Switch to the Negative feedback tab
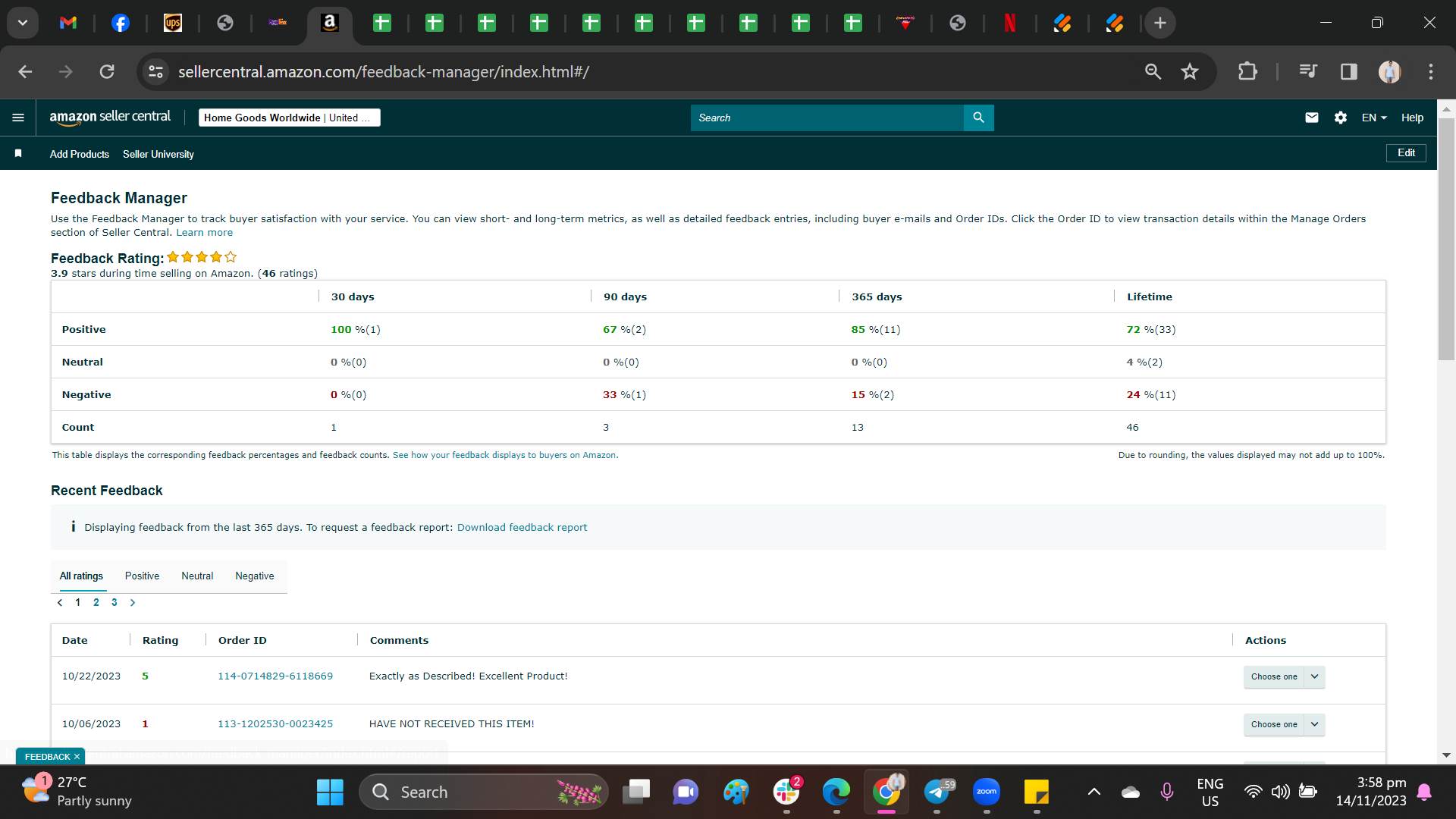The image size is (1456, 819). (x=255, y=576)
